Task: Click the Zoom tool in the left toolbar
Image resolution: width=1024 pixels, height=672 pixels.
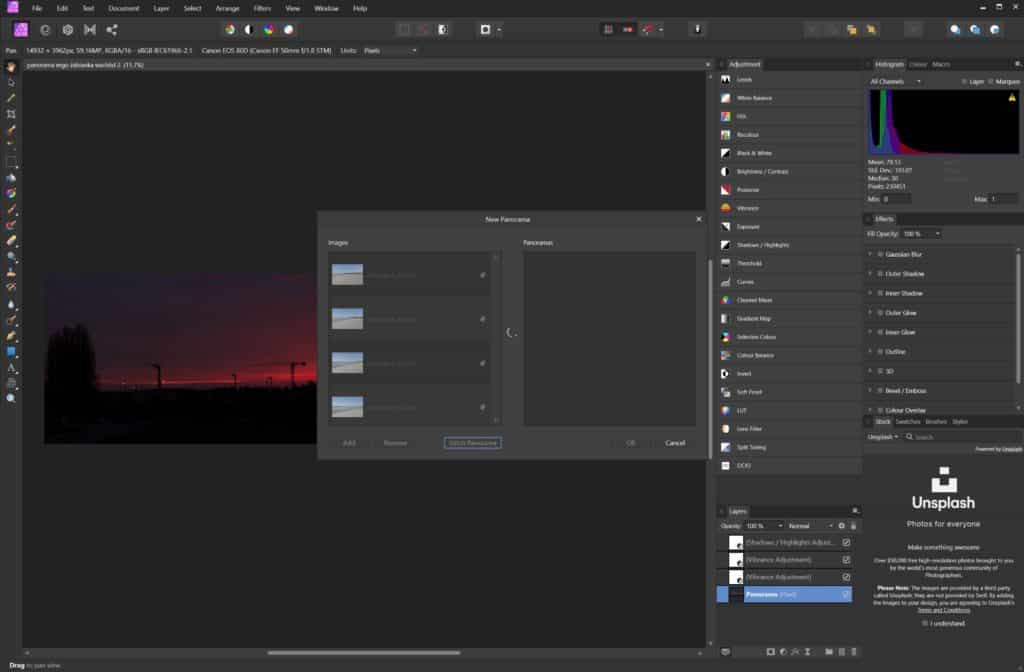Action: coord(11,398)
